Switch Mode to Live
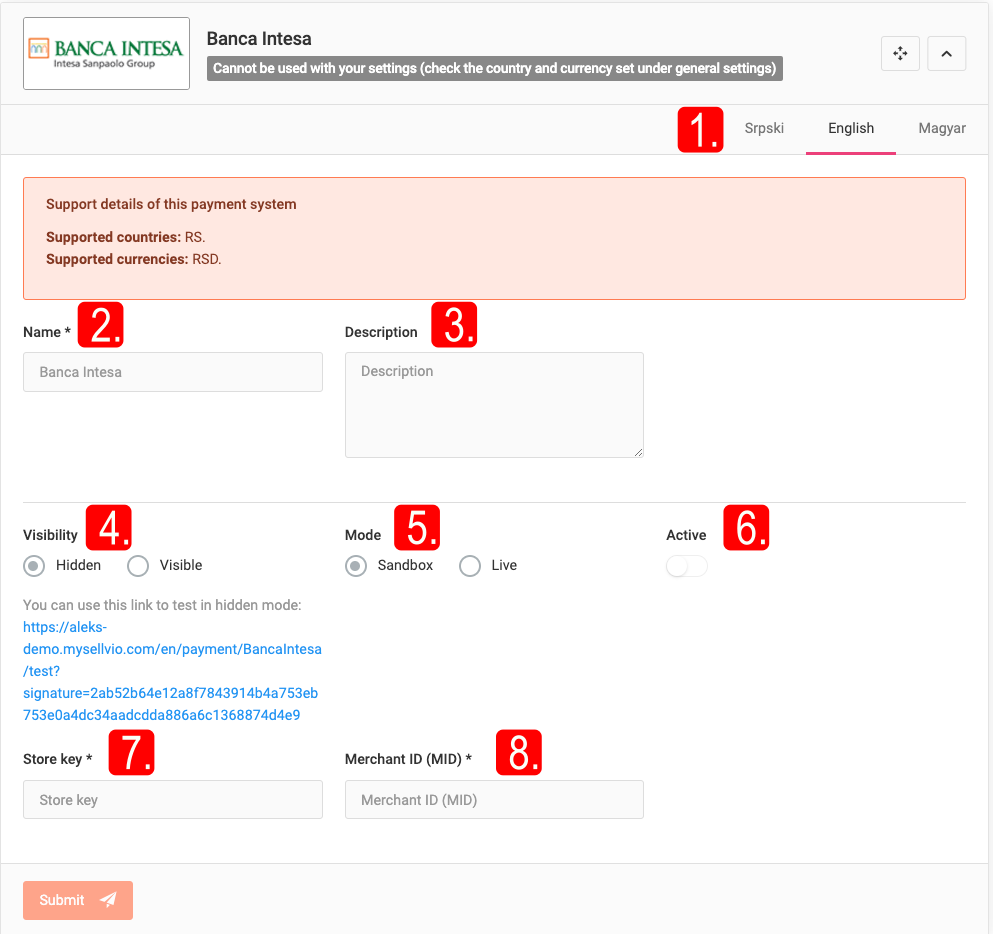993x934 pixels. click(469, 565)
